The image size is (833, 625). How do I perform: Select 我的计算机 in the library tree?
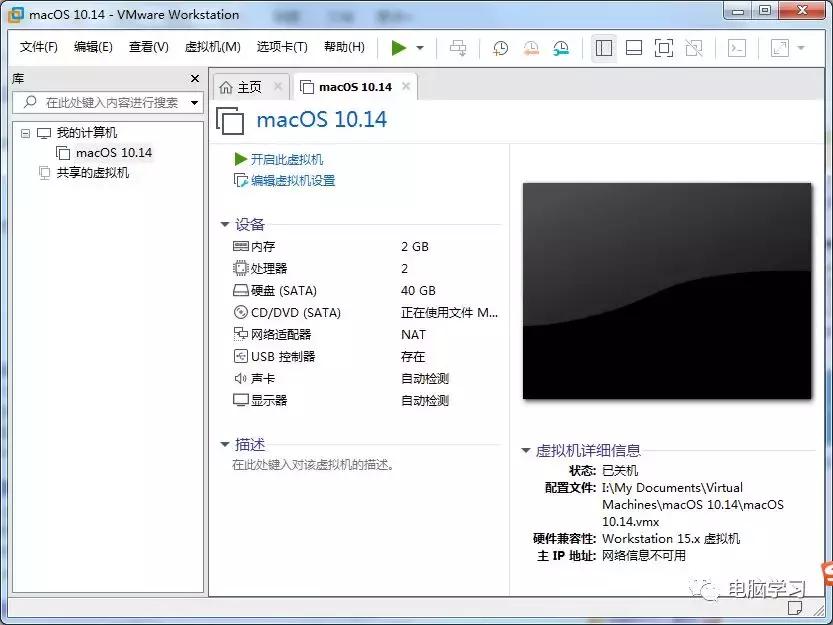click(x=87, y=132)
